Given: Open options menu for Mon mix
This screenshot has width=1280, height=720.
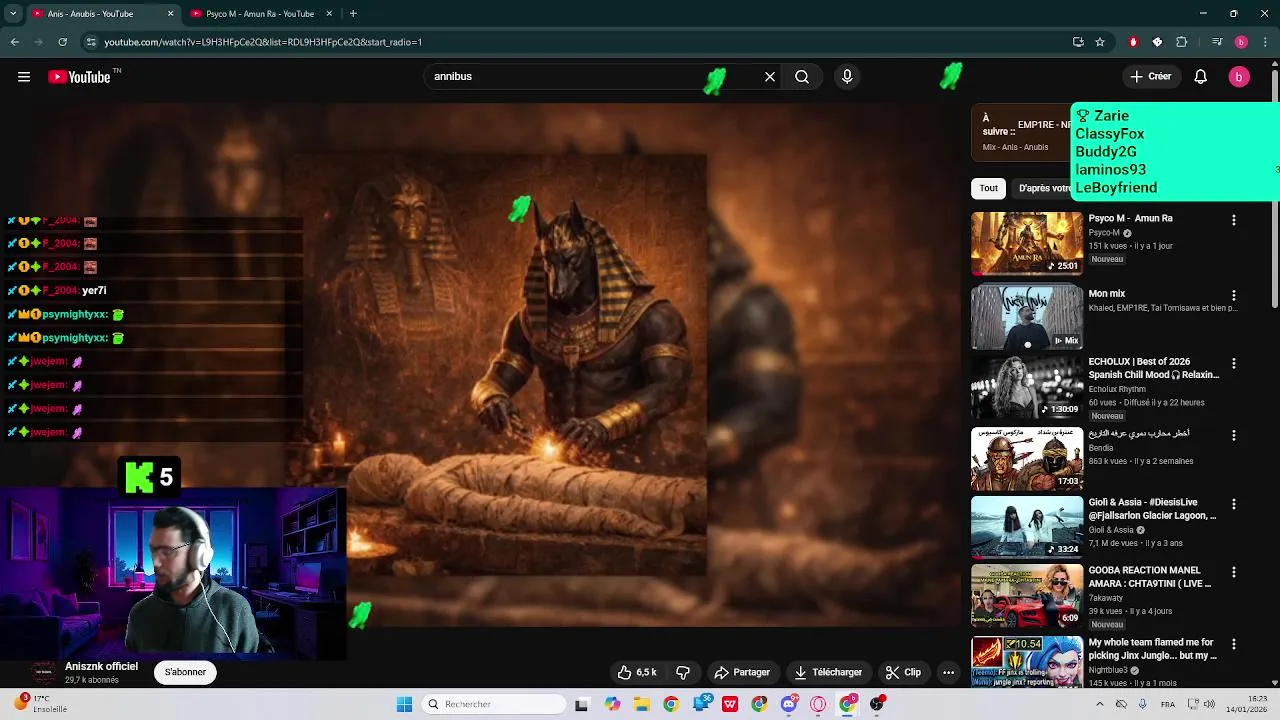Looking at the screenshot, I should click(1233, 295).
